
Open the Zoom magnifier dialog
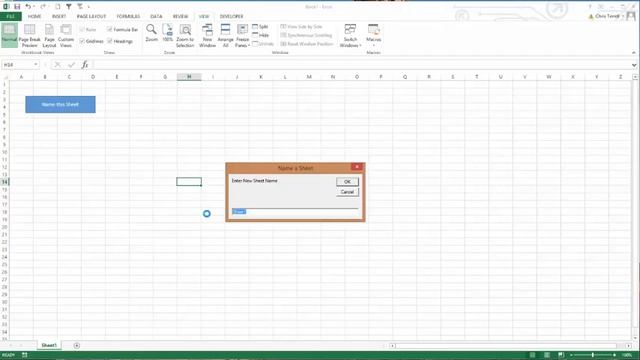[x=151, y=33]
